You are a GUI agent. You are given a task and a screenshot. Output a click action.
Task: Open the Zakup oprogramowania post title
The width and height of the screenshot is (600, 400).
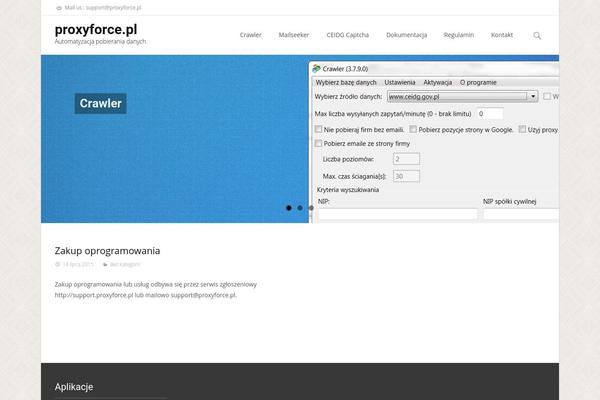107,251
